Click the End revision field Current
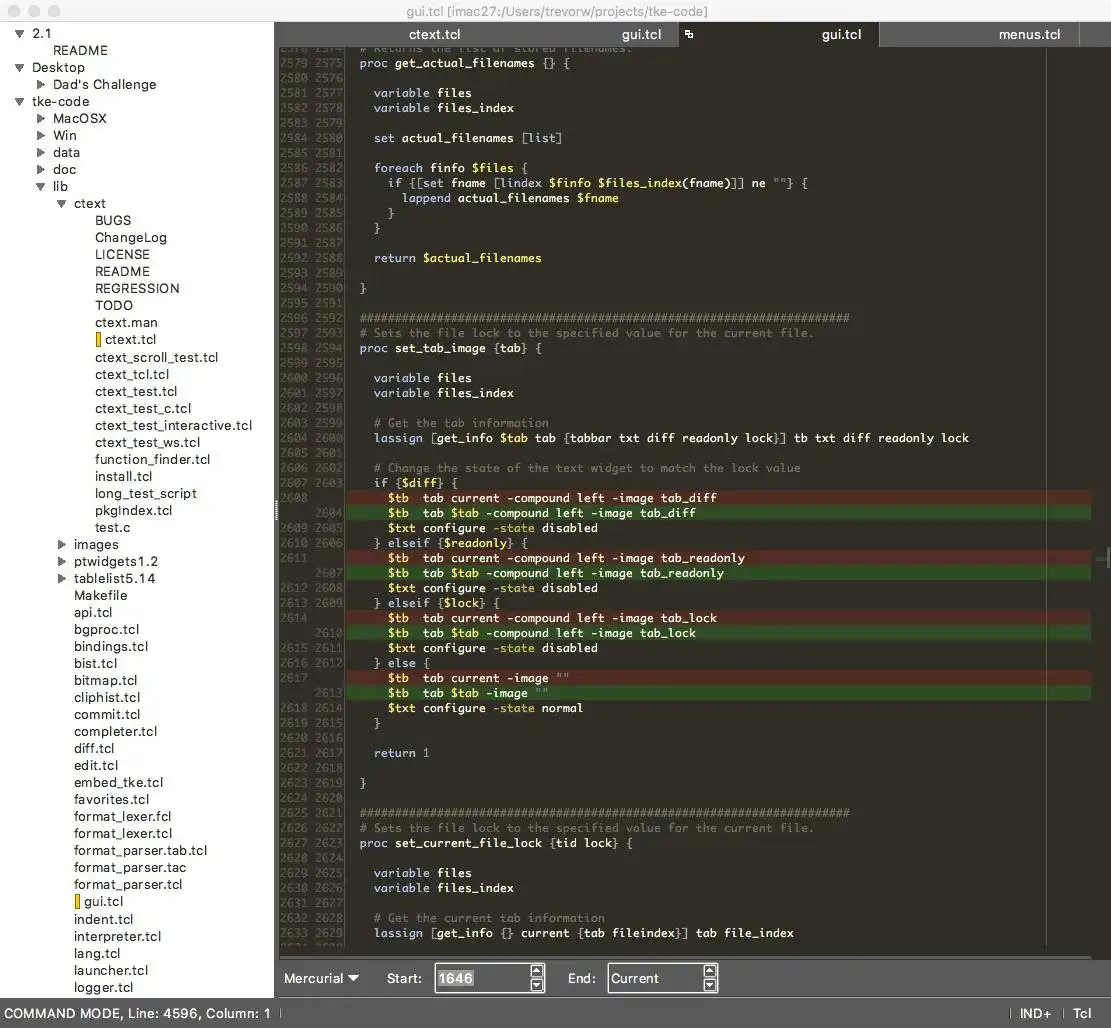 [x=654, y=978]
